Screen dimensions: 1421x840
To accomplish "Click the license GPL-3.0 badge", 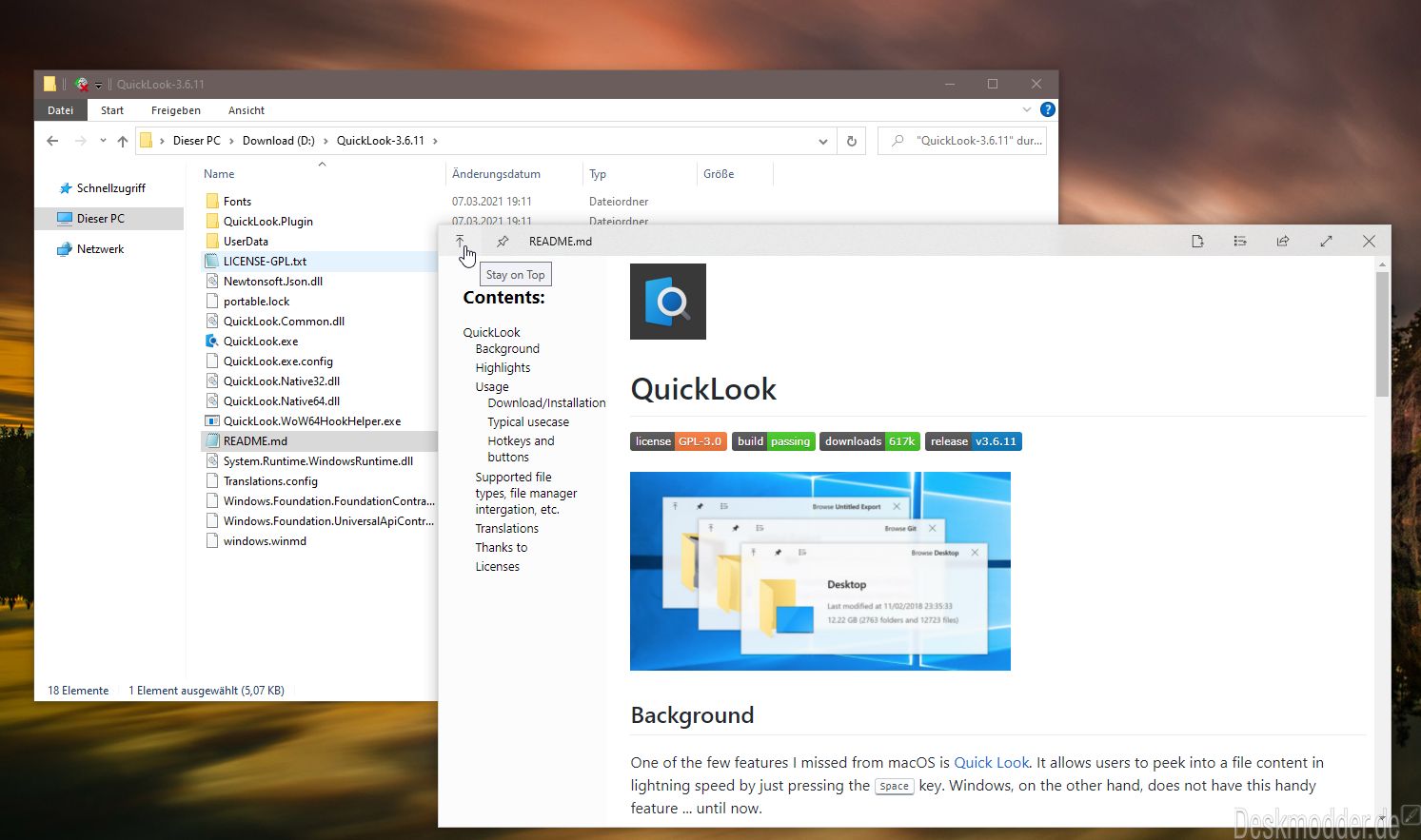I will [679, 441].
